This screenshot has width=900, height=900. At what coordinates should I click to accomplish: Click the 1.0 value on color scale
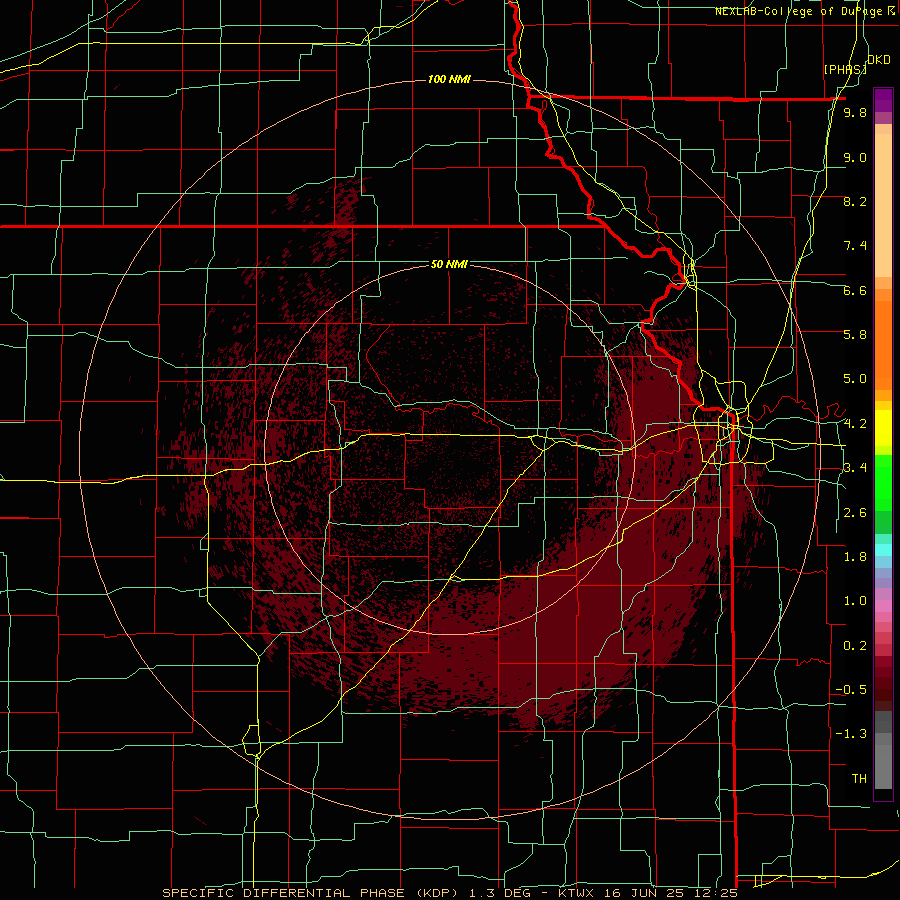pos(855,601)
